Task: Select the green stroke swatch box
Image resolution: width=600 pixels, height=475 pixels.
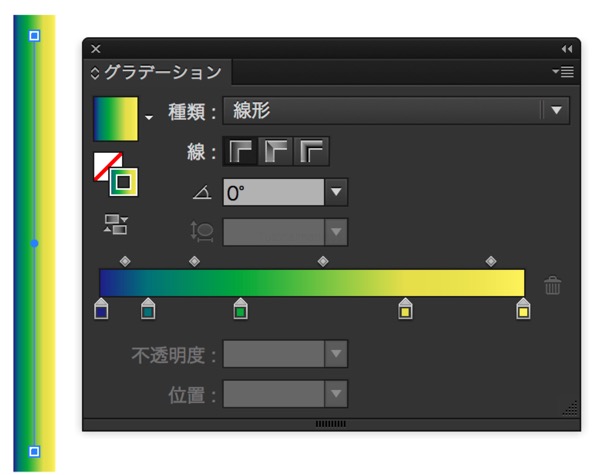Action: point(125,182)
